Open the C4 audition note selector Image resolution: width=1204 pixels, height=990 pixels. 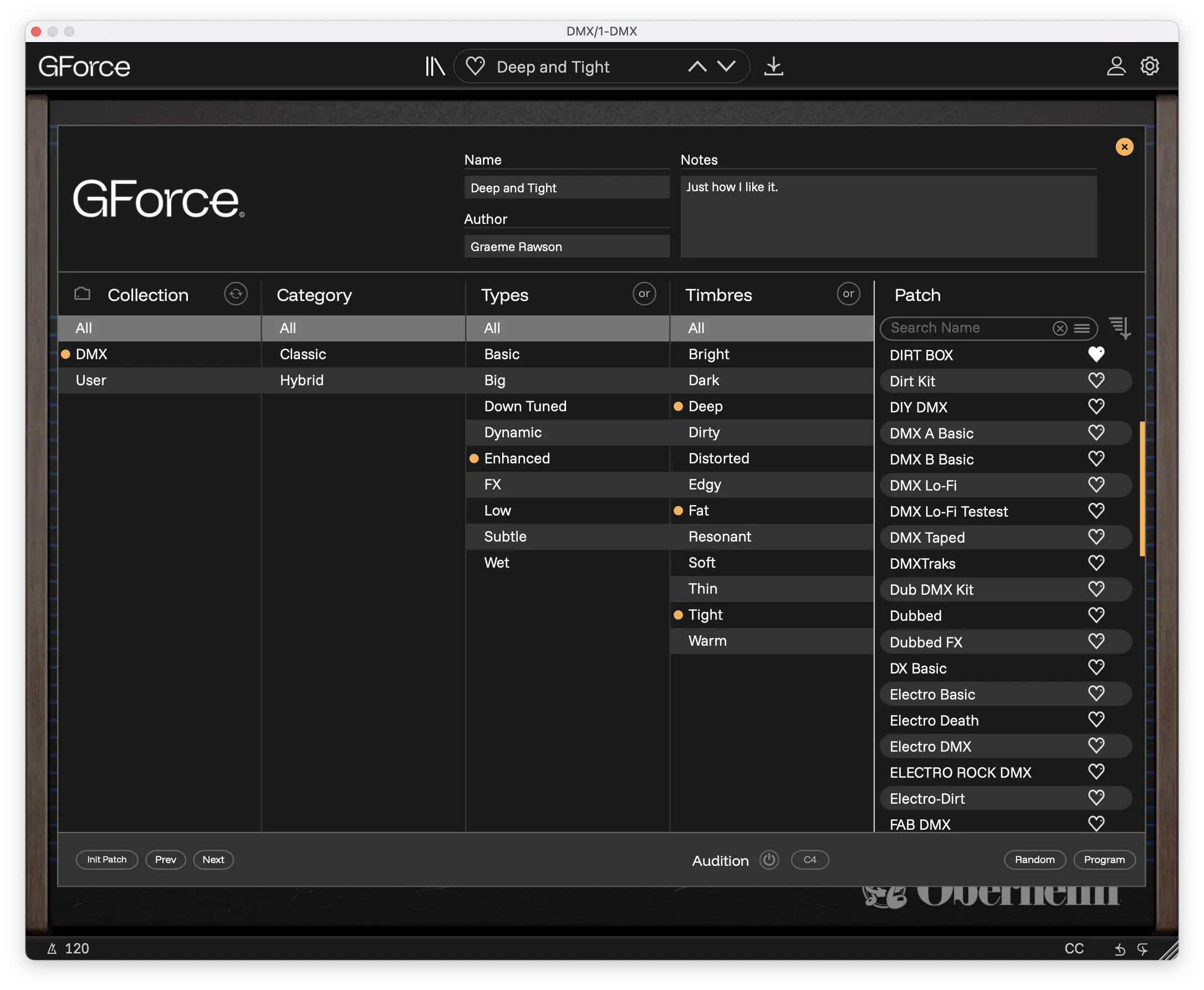[x=809, y=859]
